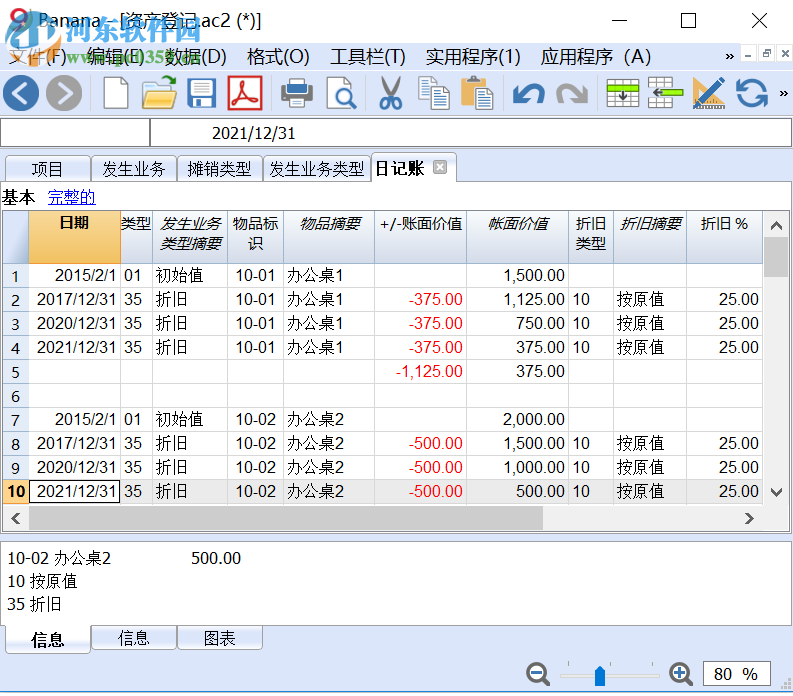The height and width of the screenshot is (696, 793).
Task: Open the 工具栏(T) menu
Action: click(368, 57)
